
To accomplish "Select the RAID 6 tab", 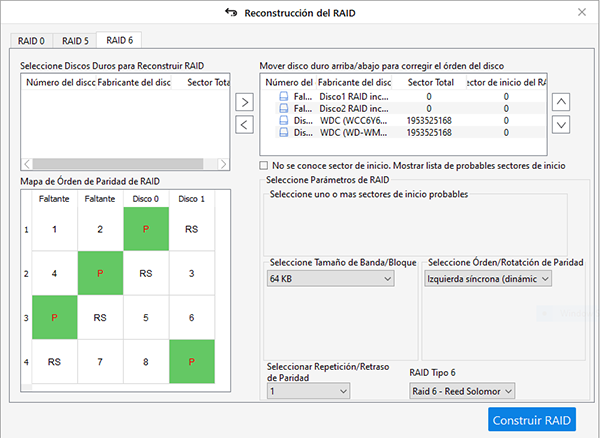I will point(119,40).
